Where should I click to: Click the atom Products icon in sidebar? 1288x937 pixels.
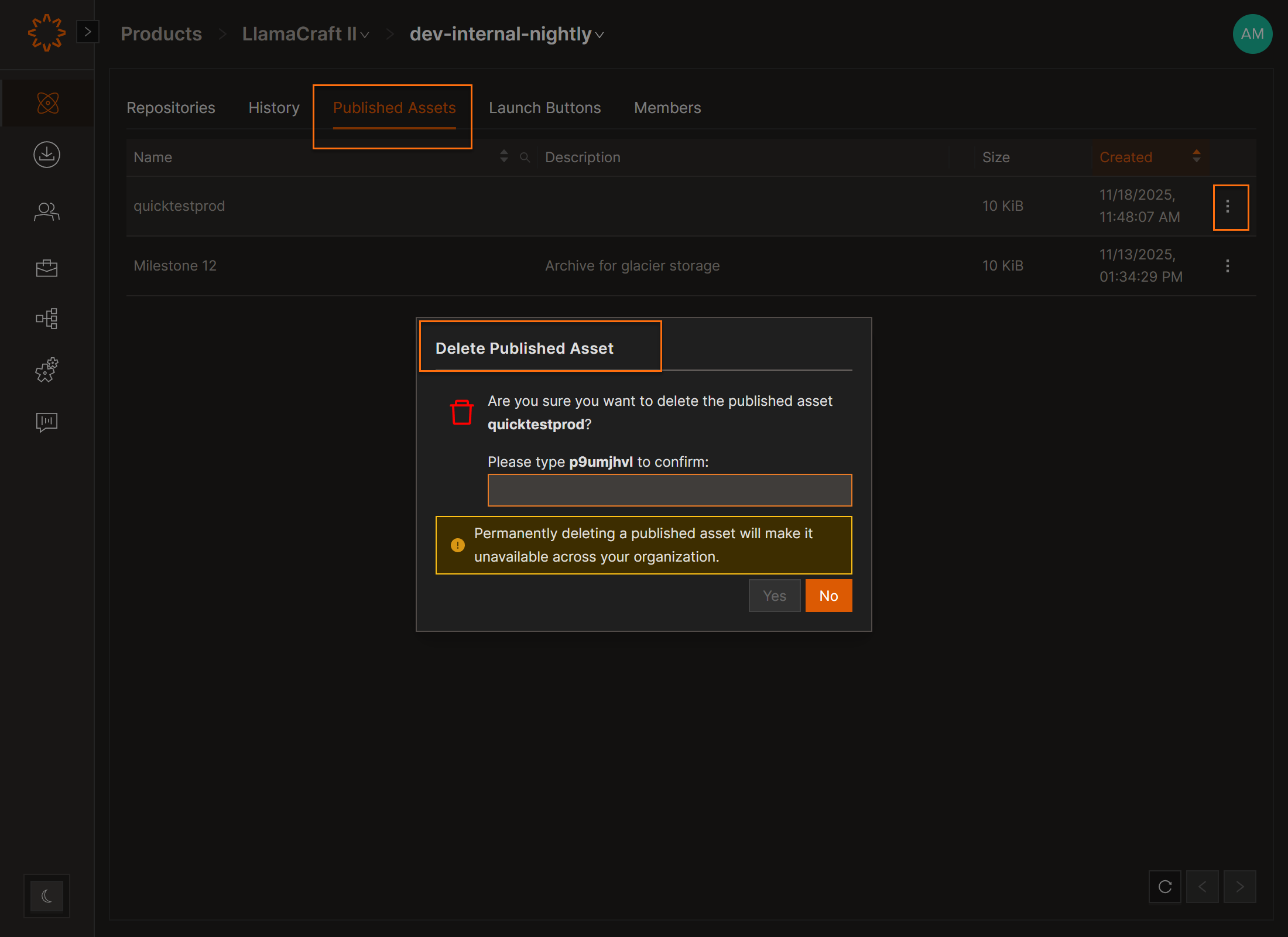(x=47, y=103)
